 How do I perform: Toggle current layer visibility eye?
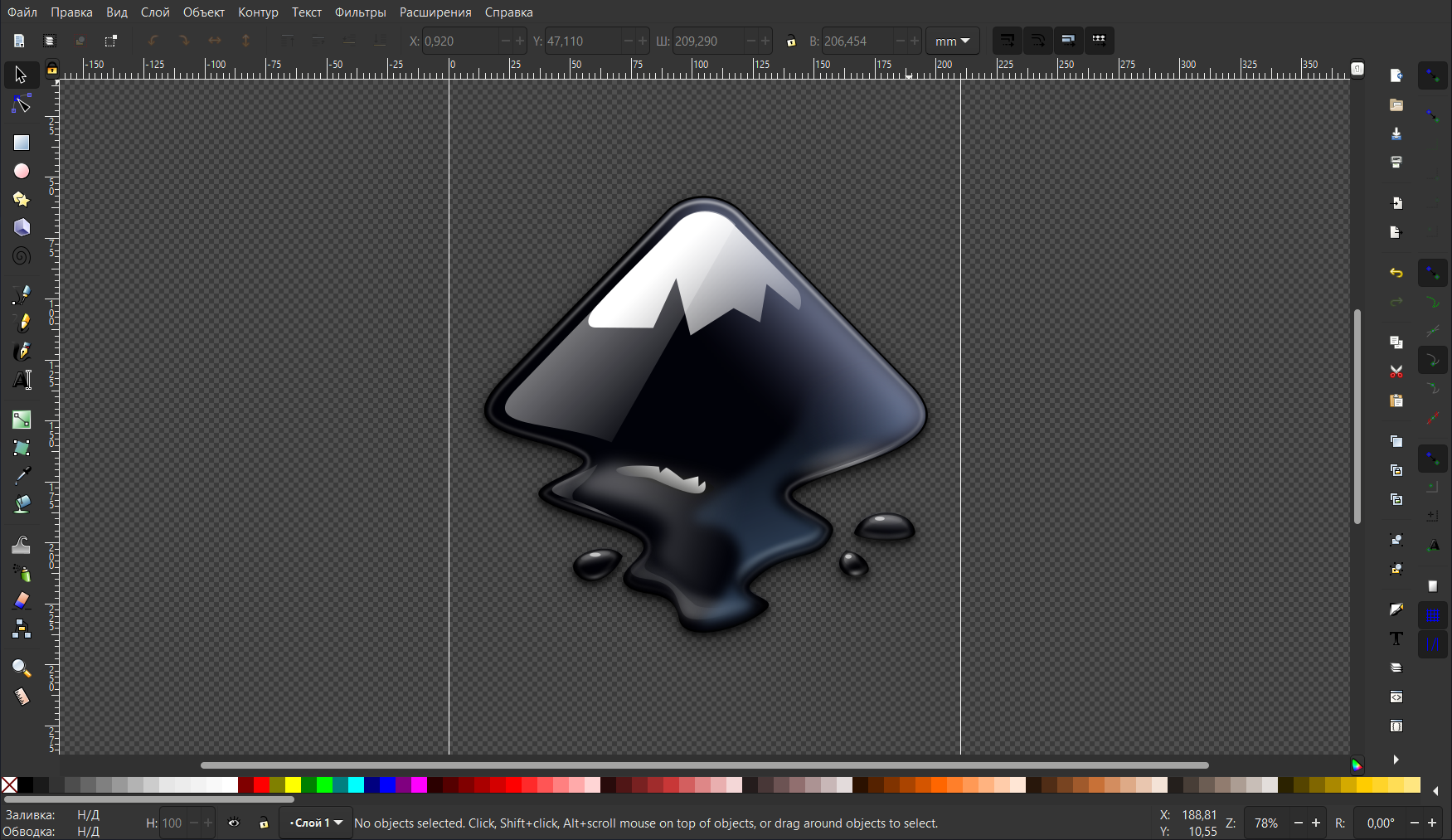click(234, 823)
